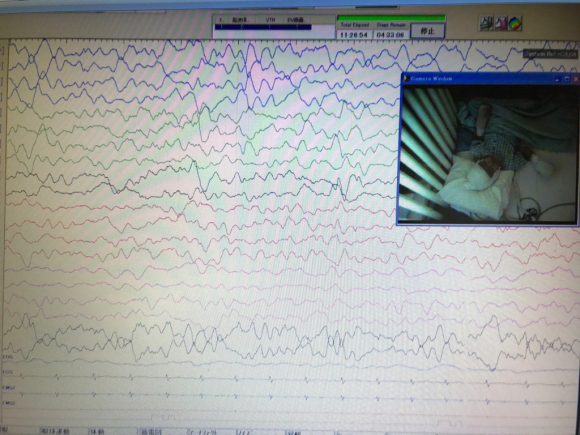Click the 体動 event marker button

click(x=113, y=432)
